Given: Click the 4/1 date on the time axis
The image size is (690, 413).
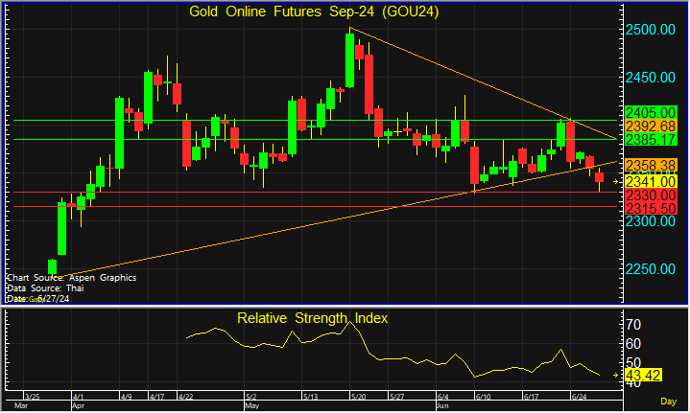Looking at the screenshot, I should click(79, 396).
